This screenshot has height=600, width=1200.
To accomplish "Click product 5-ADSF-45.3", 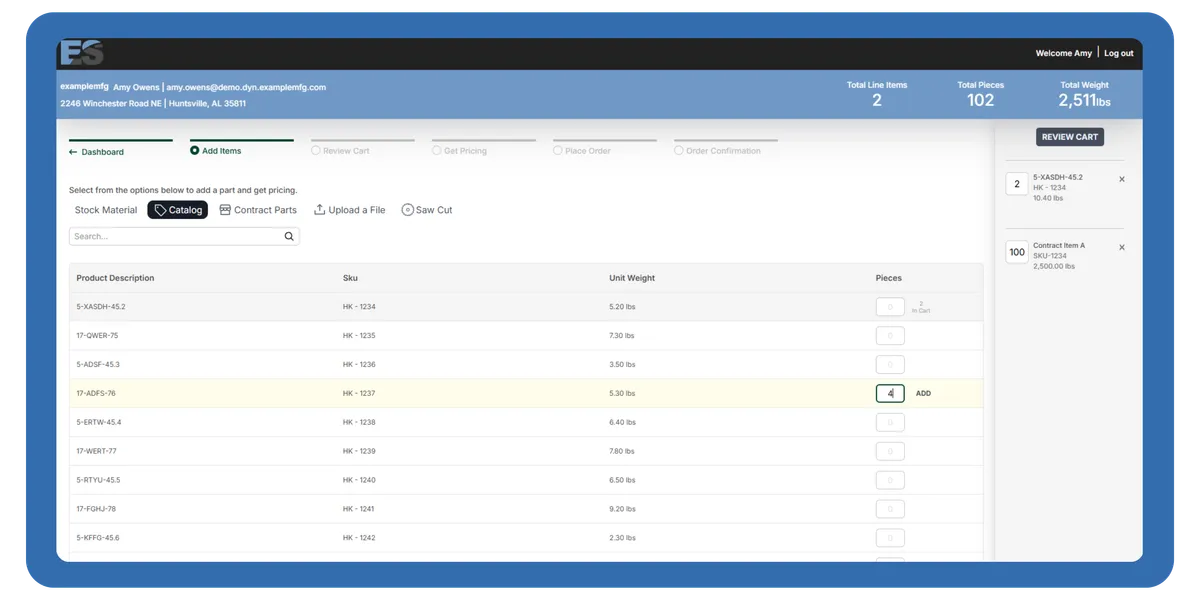I will click(98, 365).
